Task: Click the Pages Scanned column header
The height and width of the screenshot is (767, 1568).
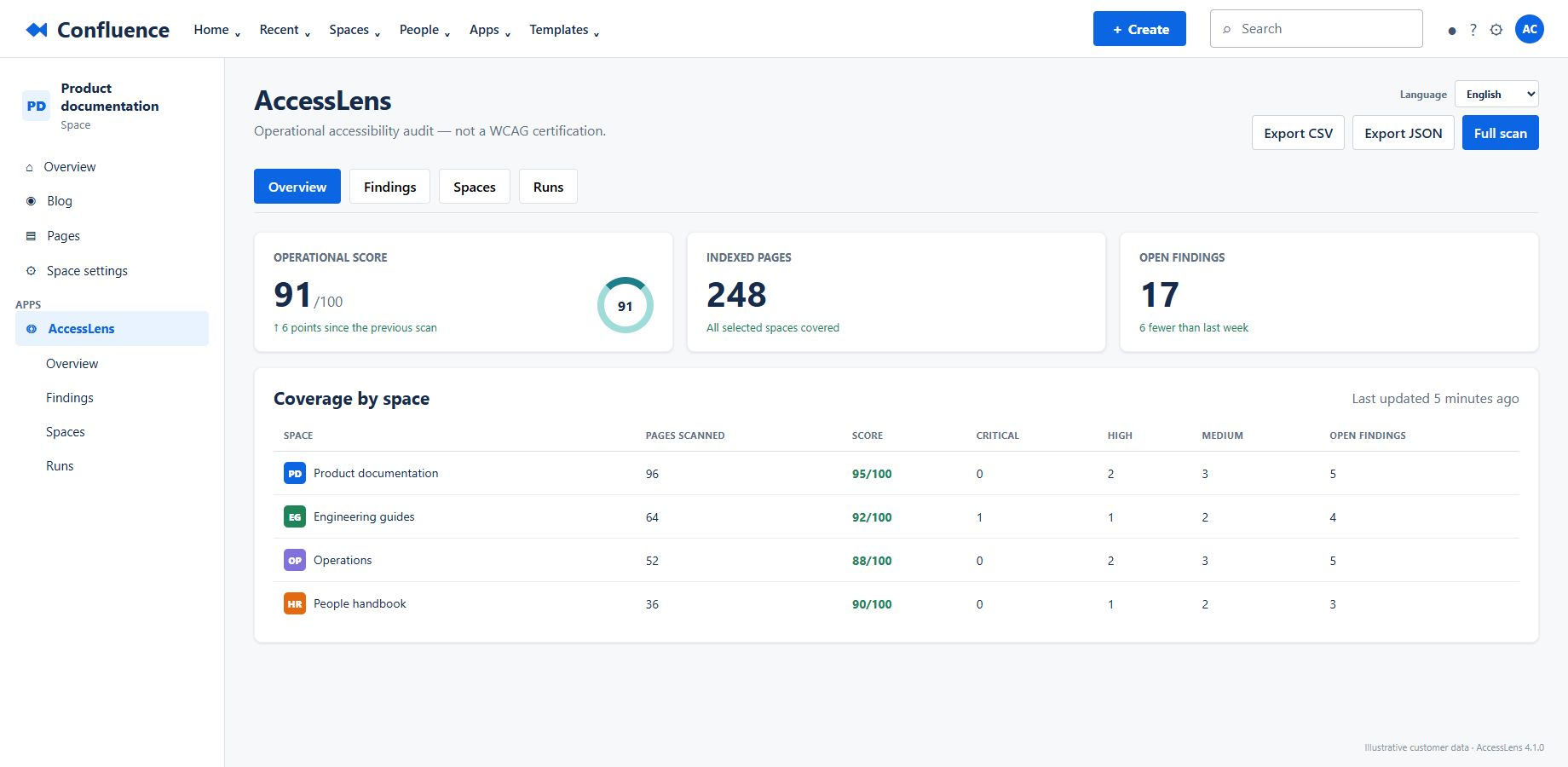Action: pos(685,435)
